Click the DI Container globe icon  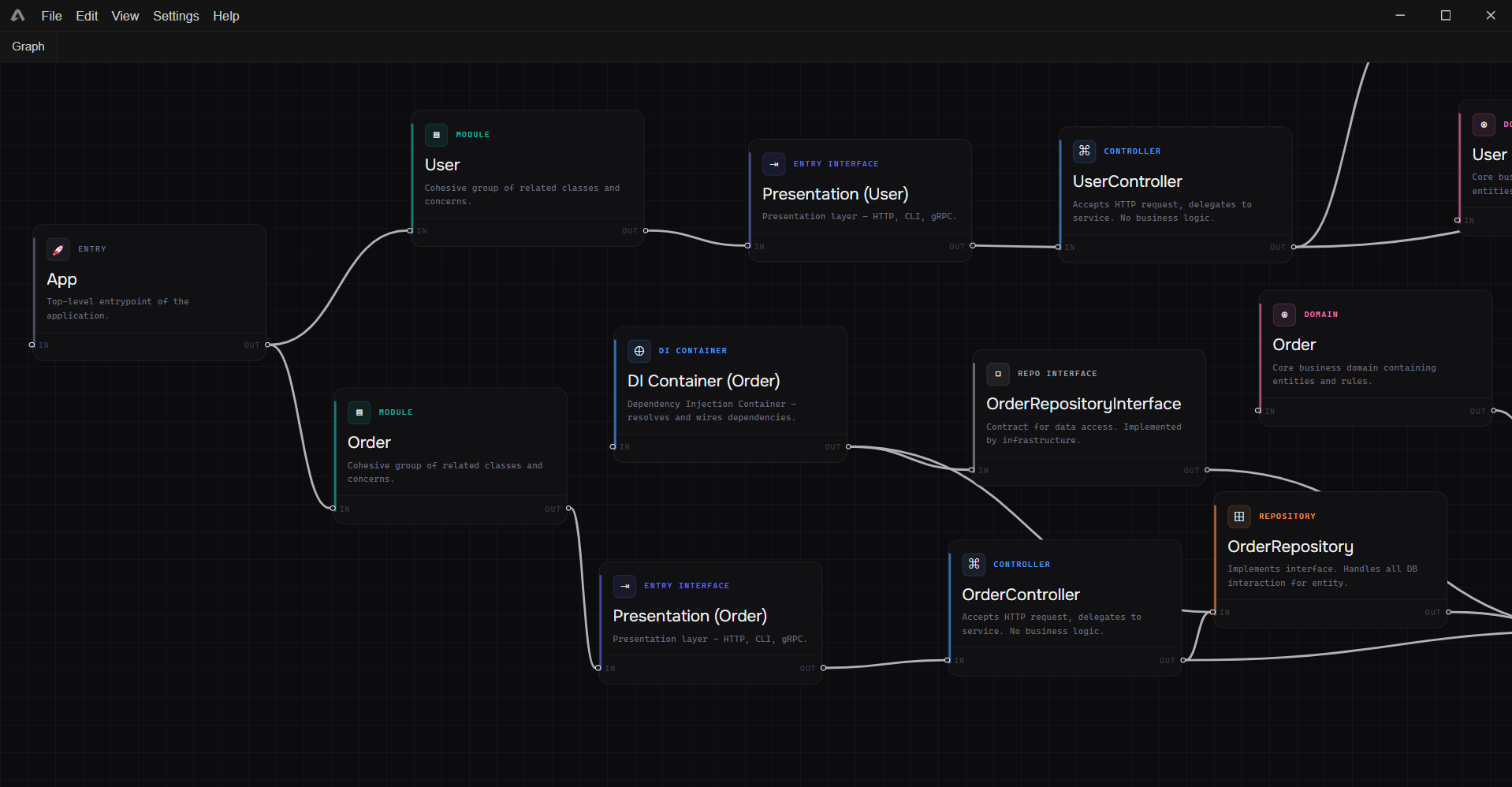(639, 351)
